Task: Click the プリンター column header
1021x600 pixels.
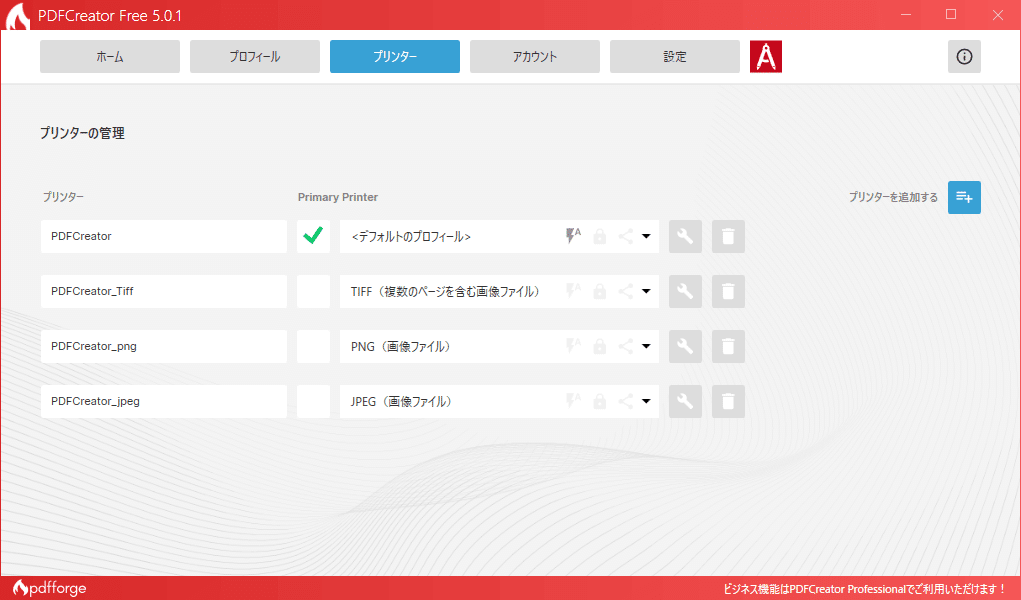Action: pyautogui.click(x=63, y=197)
